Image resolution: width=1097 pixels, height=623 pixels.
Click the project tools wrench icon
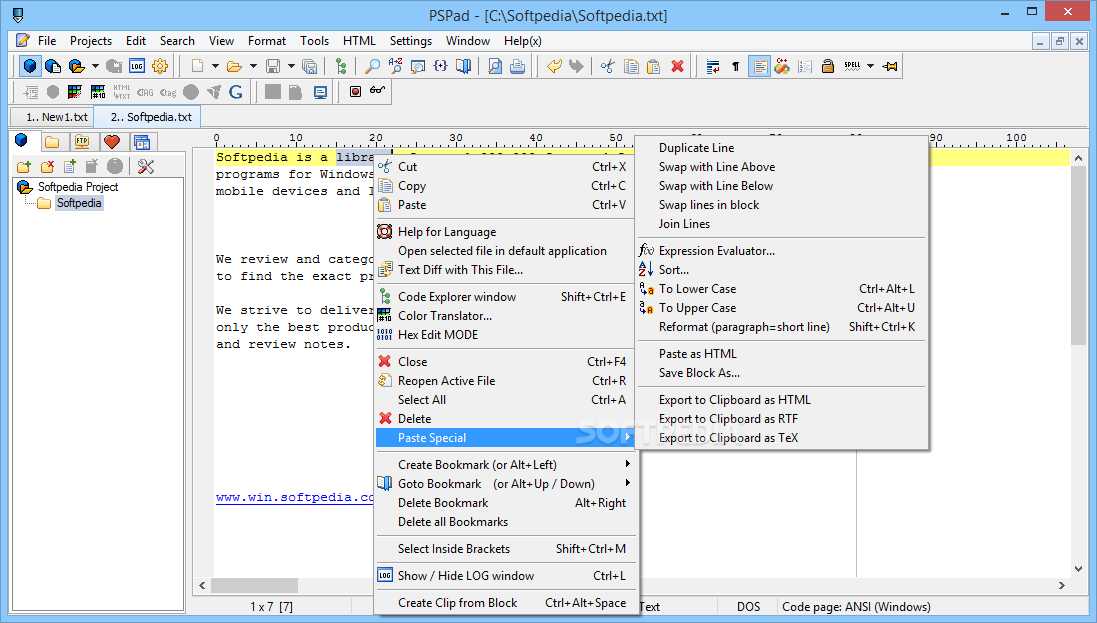click(146, 166)
